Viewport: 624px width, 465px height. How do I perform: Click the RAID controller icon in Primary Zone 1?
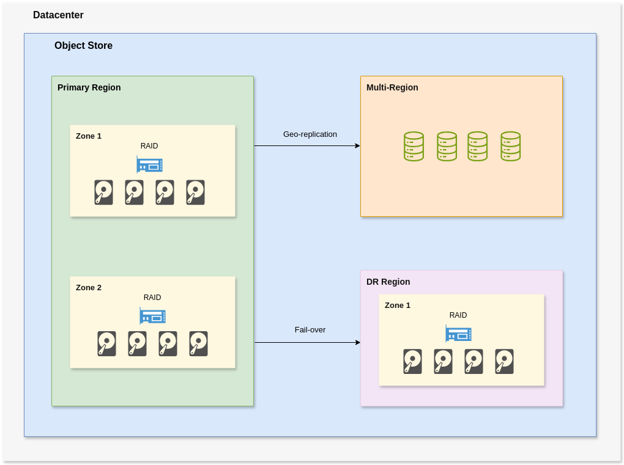pyautogui.click(x=149, y=164)
